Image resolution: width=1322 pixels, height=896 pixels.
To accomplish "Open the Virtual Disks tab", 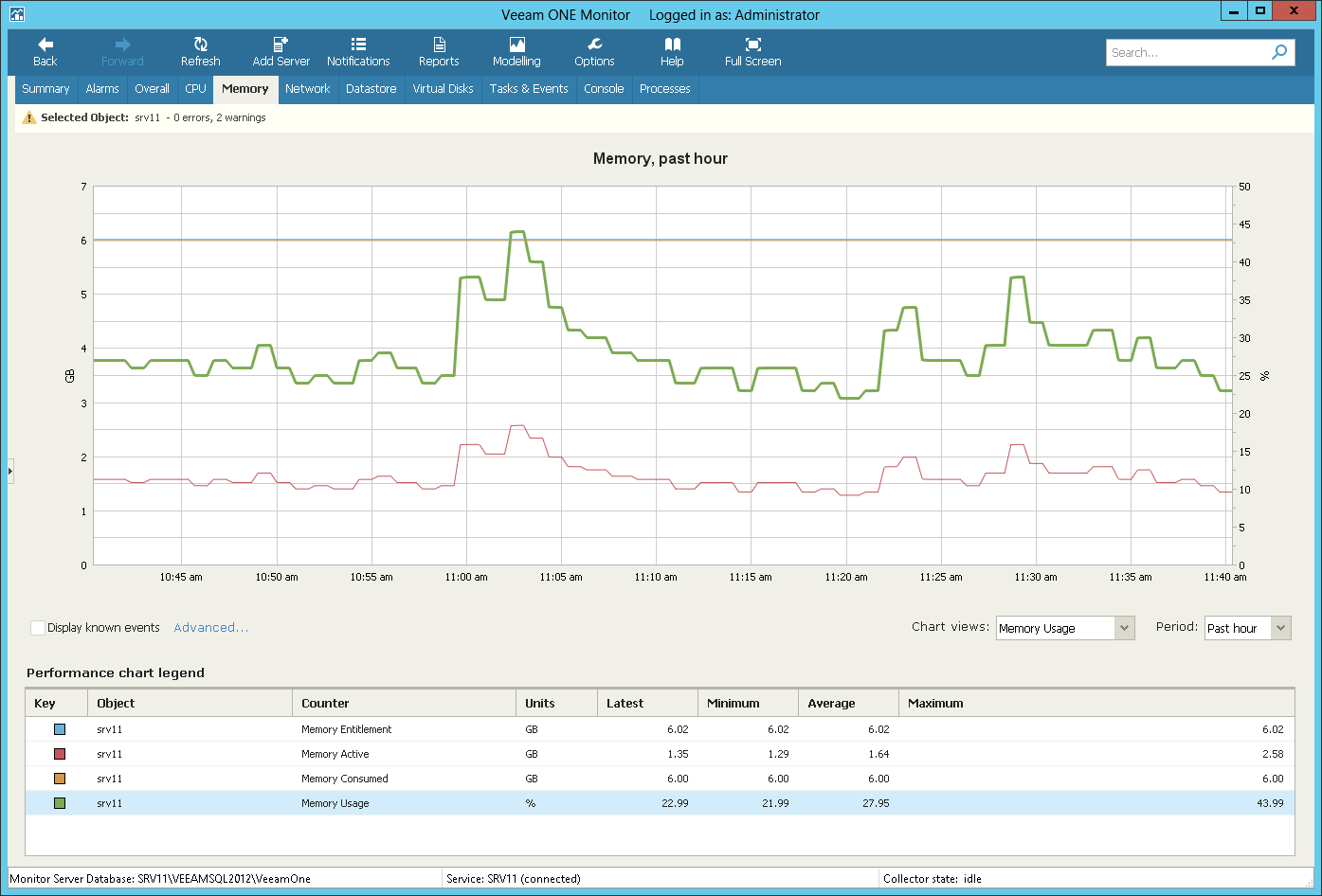I will click(443, 89).
